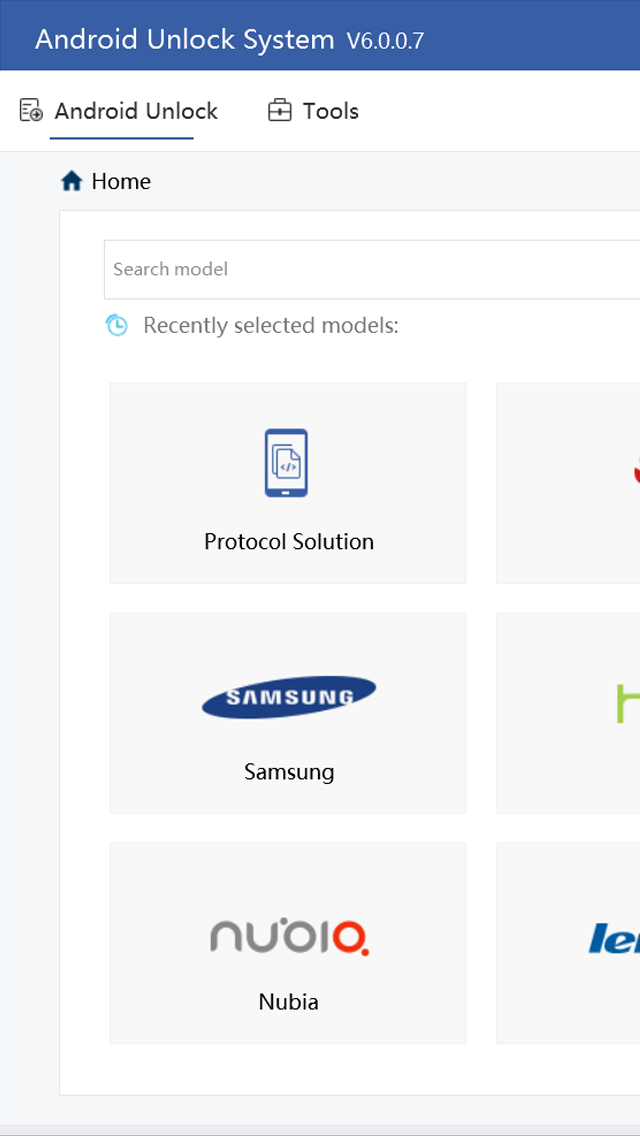Viewport: 640px width, 1136px height.
Task: Select the green HTC logo tile
Action: pyautogui.click(x=627, y=703)
